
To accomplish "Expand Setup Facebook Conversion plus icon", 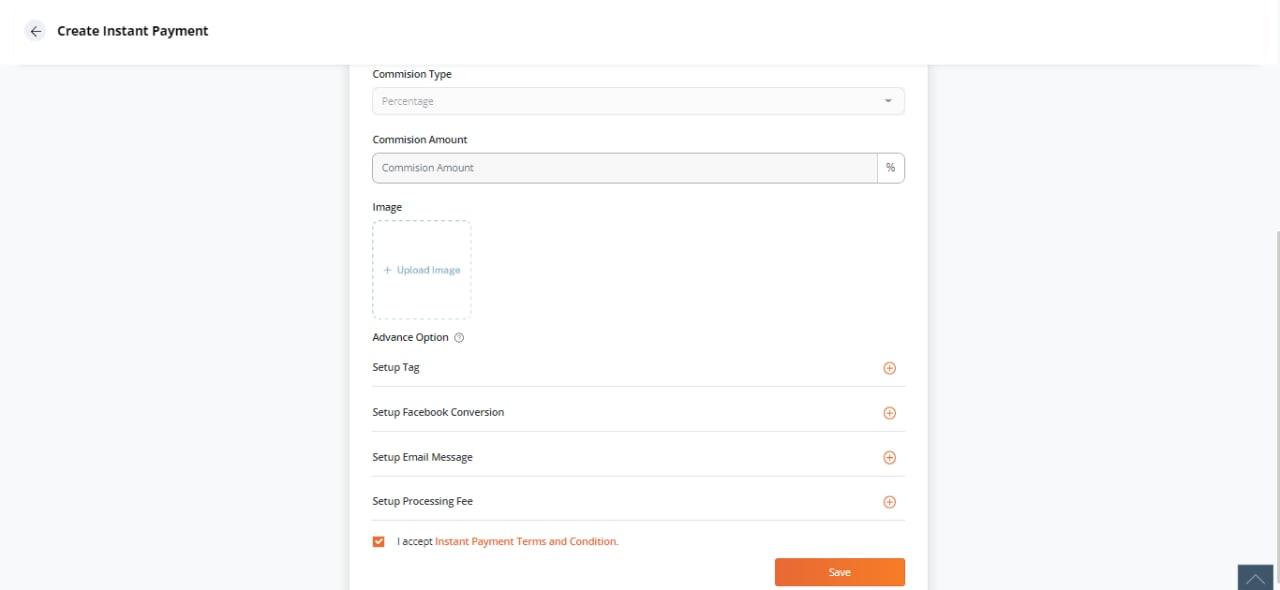I will click(889, 413).
